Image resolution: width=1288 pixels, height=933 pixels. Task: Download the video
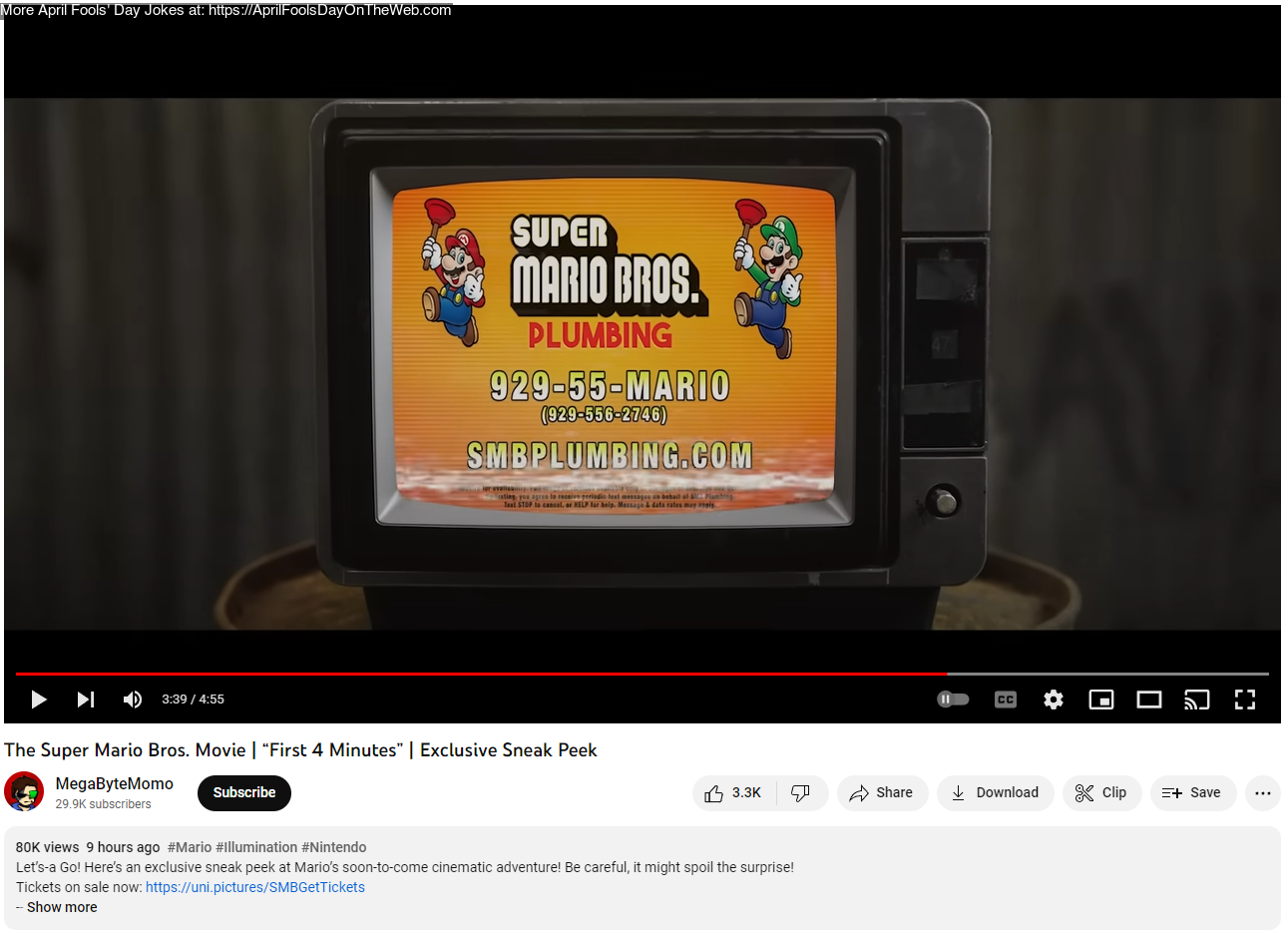[995, 793]
